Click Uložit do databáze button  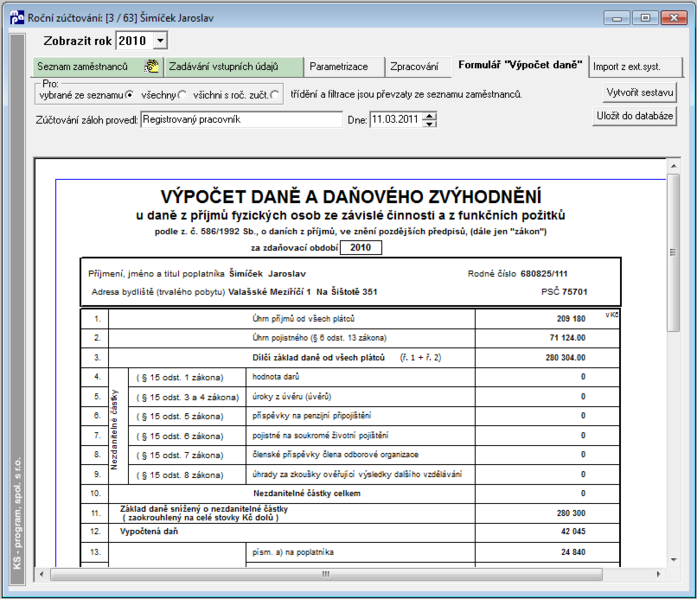pyautogui.click(x=634, y=116)
